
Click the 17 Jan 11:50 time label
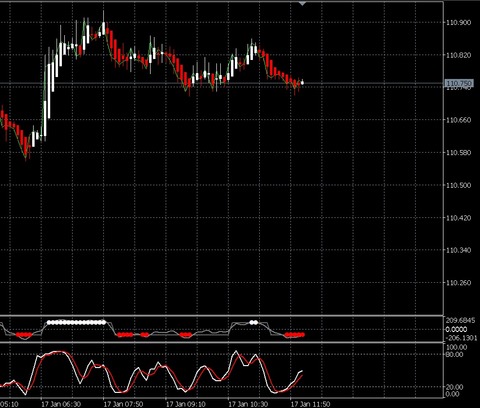click(311, 404)
